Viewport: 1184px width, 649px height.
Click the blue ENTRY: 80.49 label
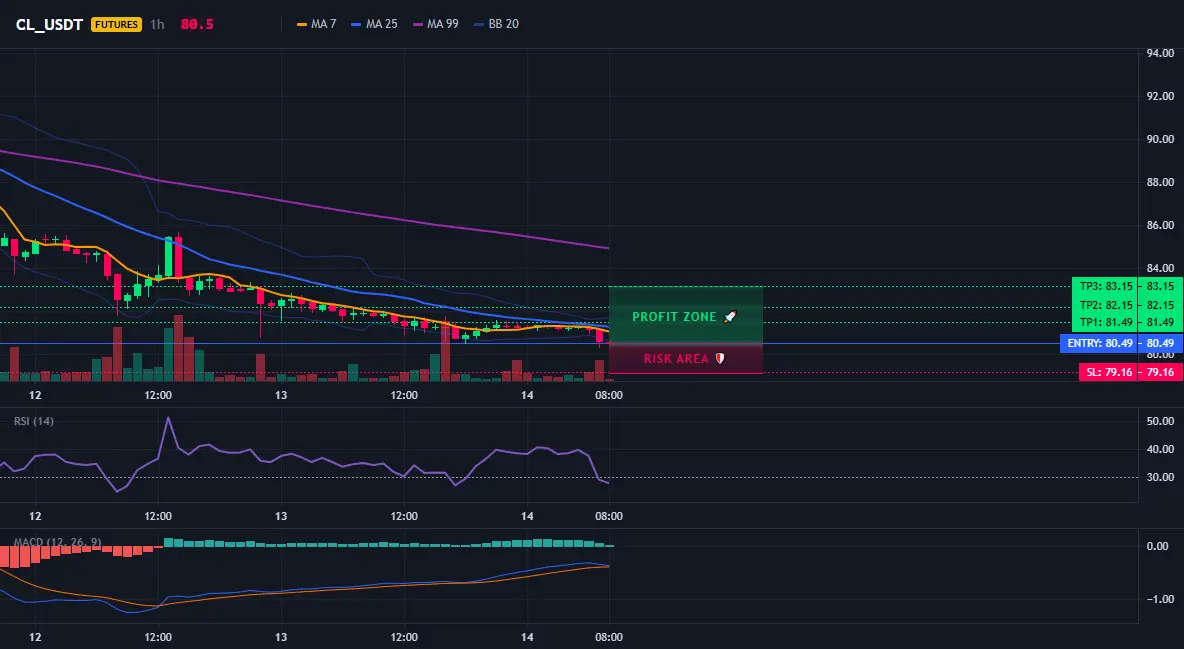pos(1099,343)
